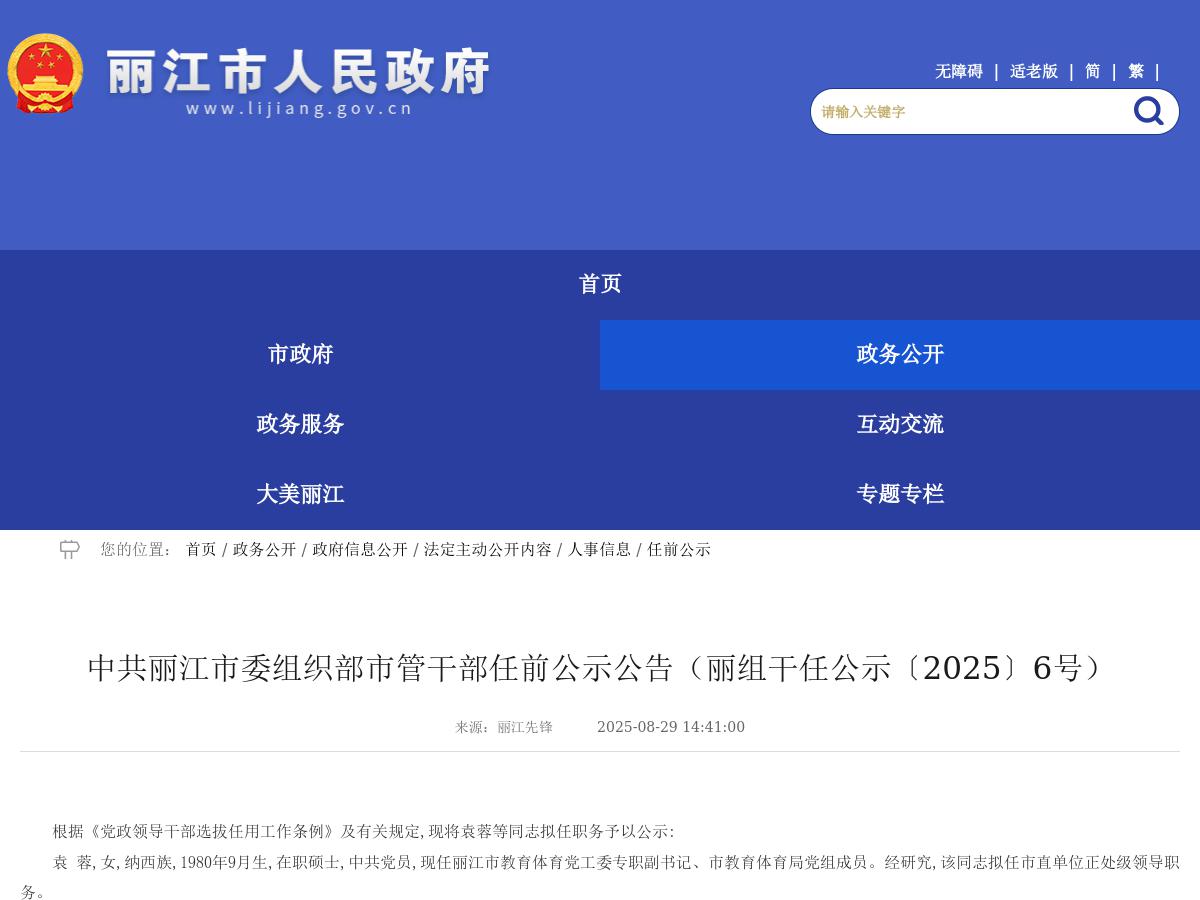
Task: Click the 丽江先锋 source label
Action: tap(524, 727)
